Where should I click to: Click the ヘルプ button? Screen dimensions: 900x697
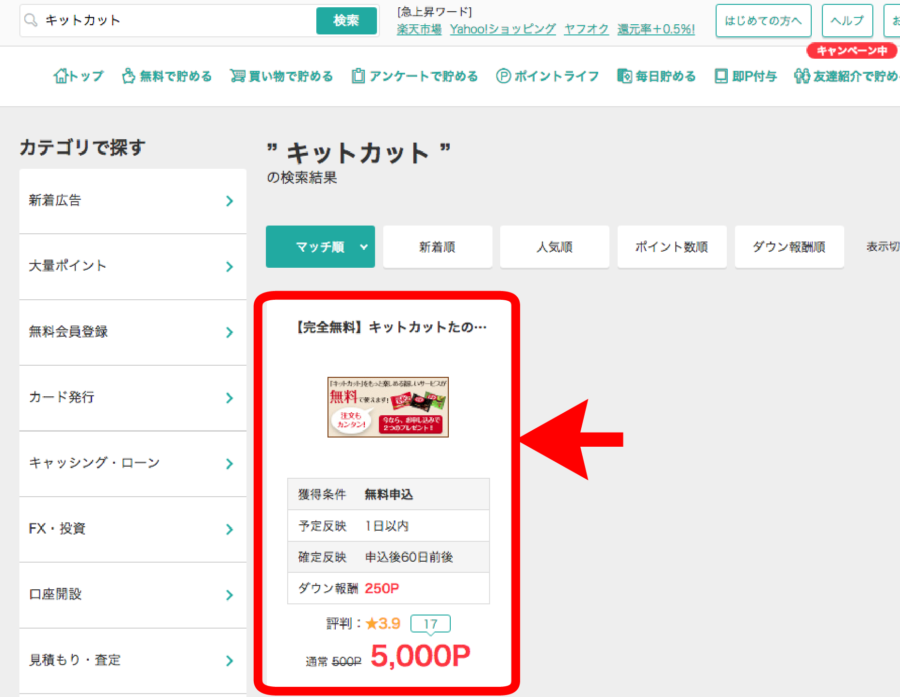847,21
